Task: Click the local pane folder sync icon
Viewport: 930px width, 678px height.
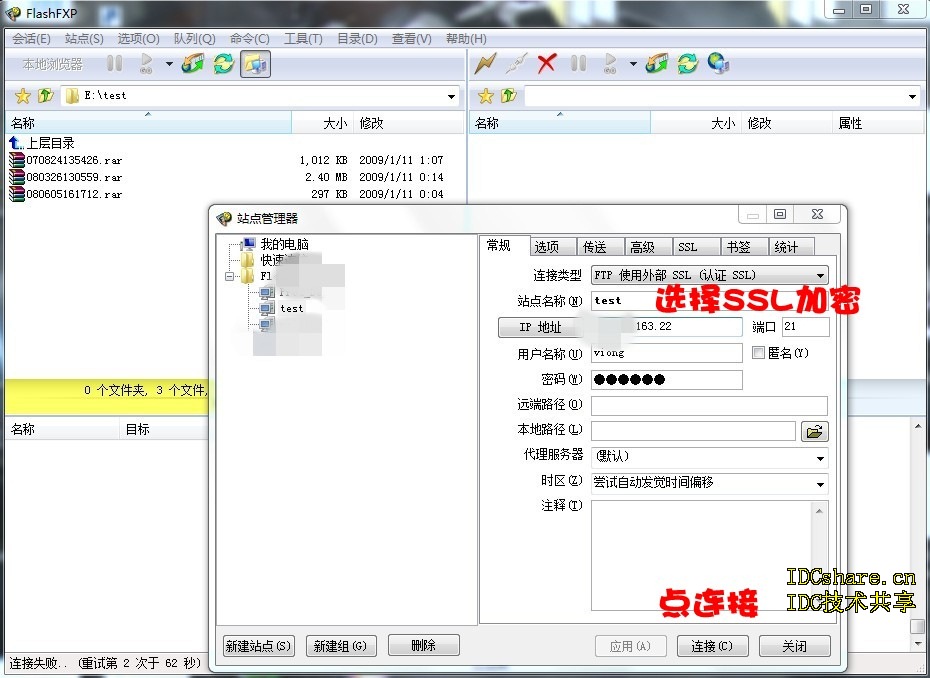Action: (x=193, y=63)
